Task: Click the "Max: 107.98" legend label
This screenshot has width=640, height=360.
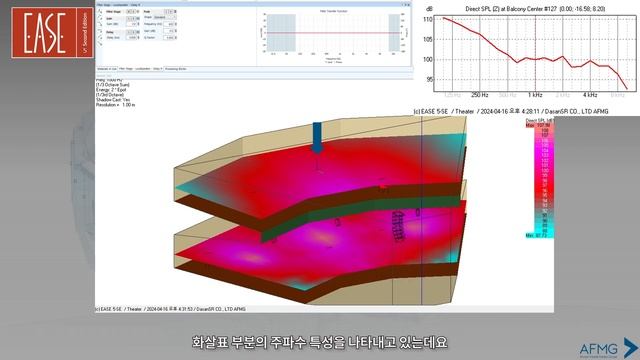Action: pyautogui.click(x=539, y=125)
